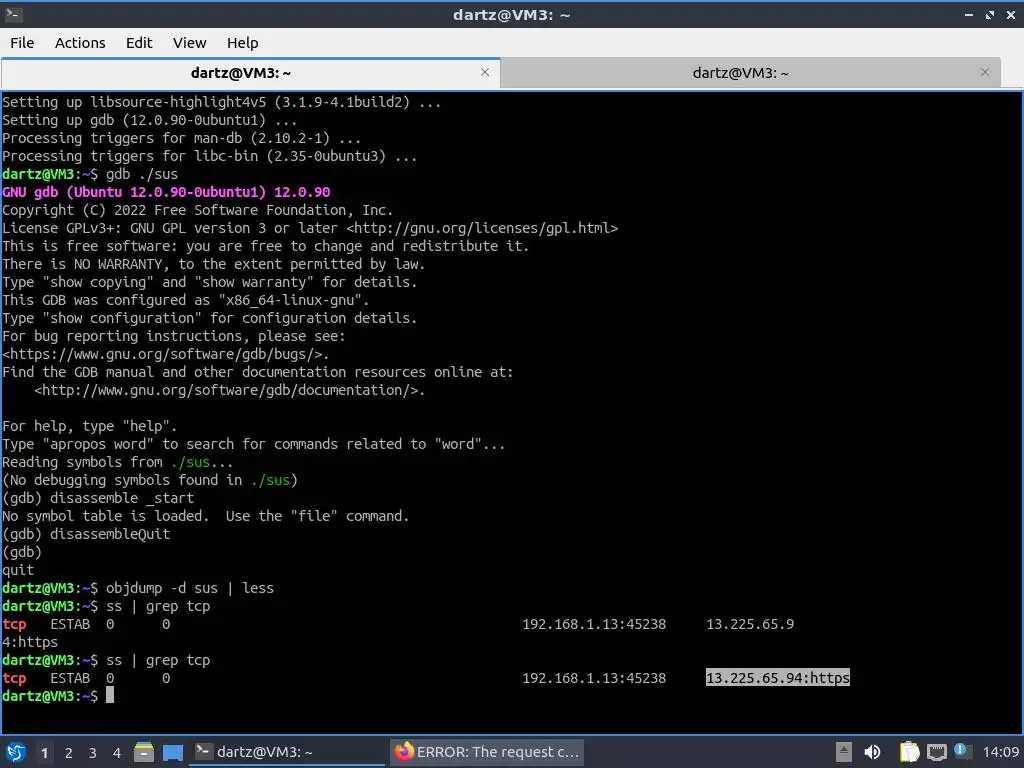Click '(No debugging symbols found in ./sus)' line
Image resolution: width=1024 pixels, height=768 pixels.
(150, 480)
